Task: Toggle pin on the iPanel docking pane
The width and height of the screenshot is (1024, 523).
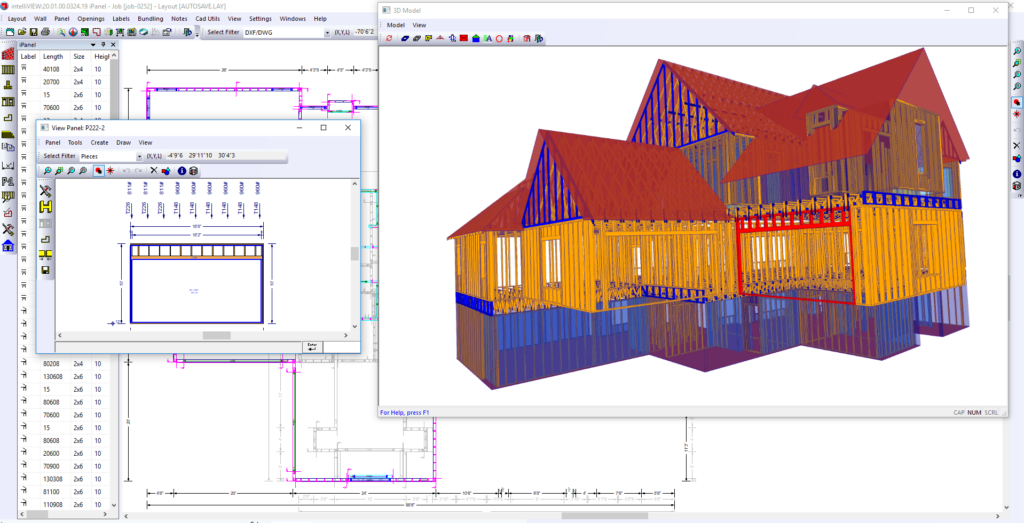Action: click(x=104, y=45)
